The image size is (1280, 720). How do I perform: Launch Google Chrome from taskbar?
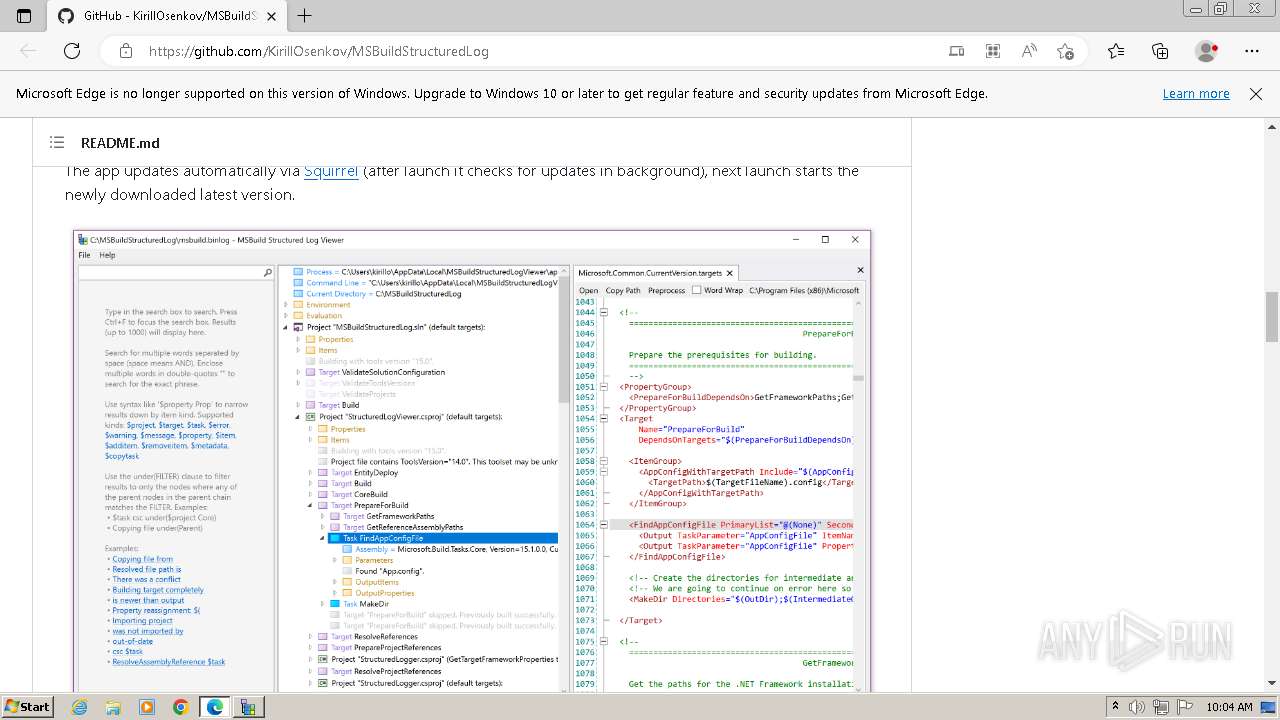180,707
